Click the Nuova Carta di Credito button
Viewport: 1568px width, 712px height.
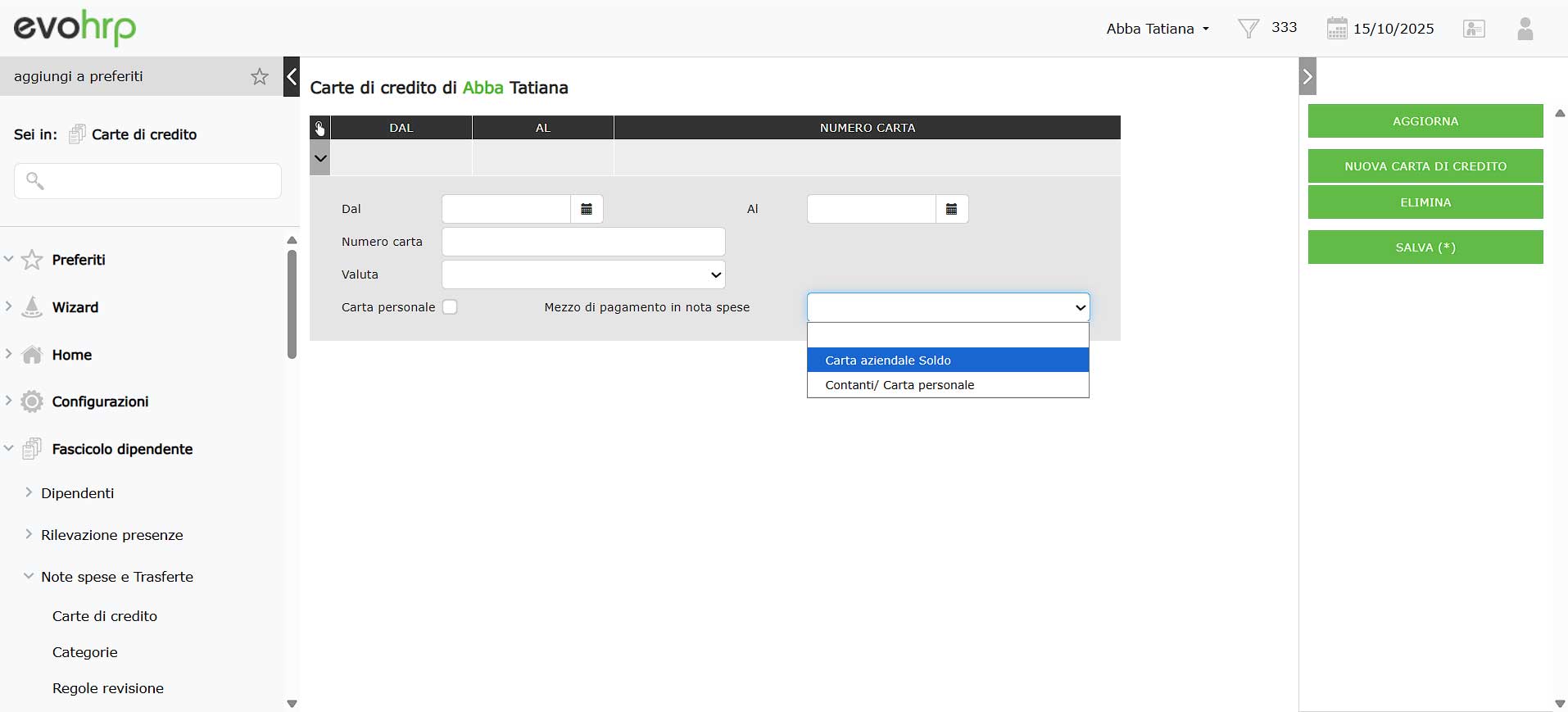click(1425, 166)
